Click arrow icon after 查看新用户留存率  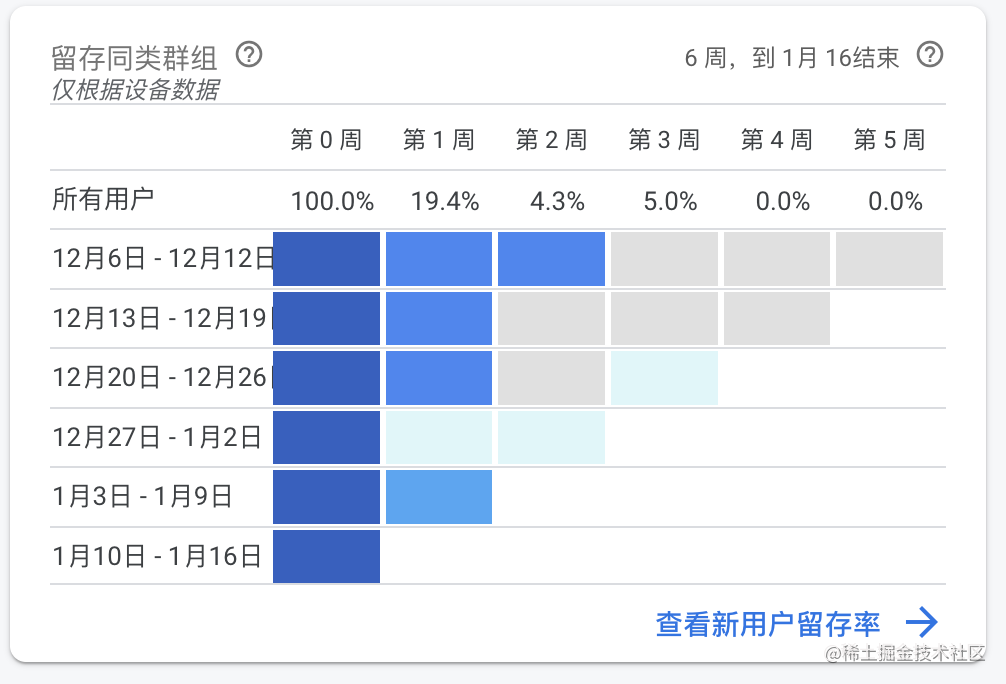[922, 622]
